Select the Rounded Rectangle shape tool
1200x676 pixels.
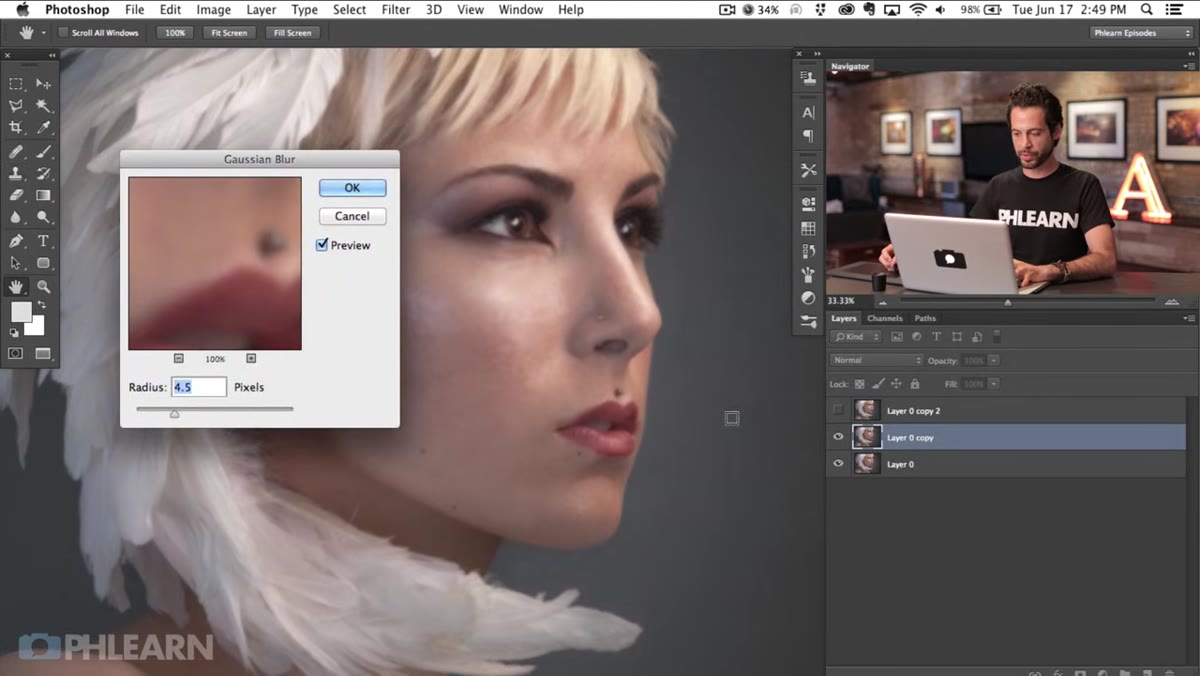[x=43, y=263]
